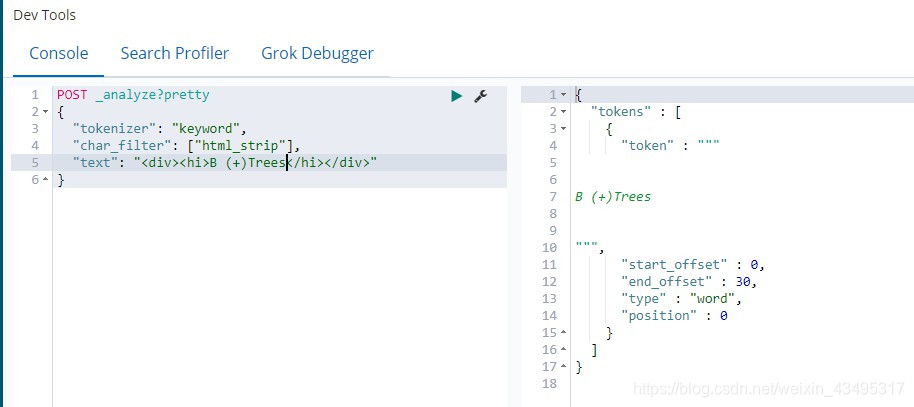Collapse the "tokens" array at response line 2
The height and width of the screenshot is (407, 914).
tap(563, 111)
